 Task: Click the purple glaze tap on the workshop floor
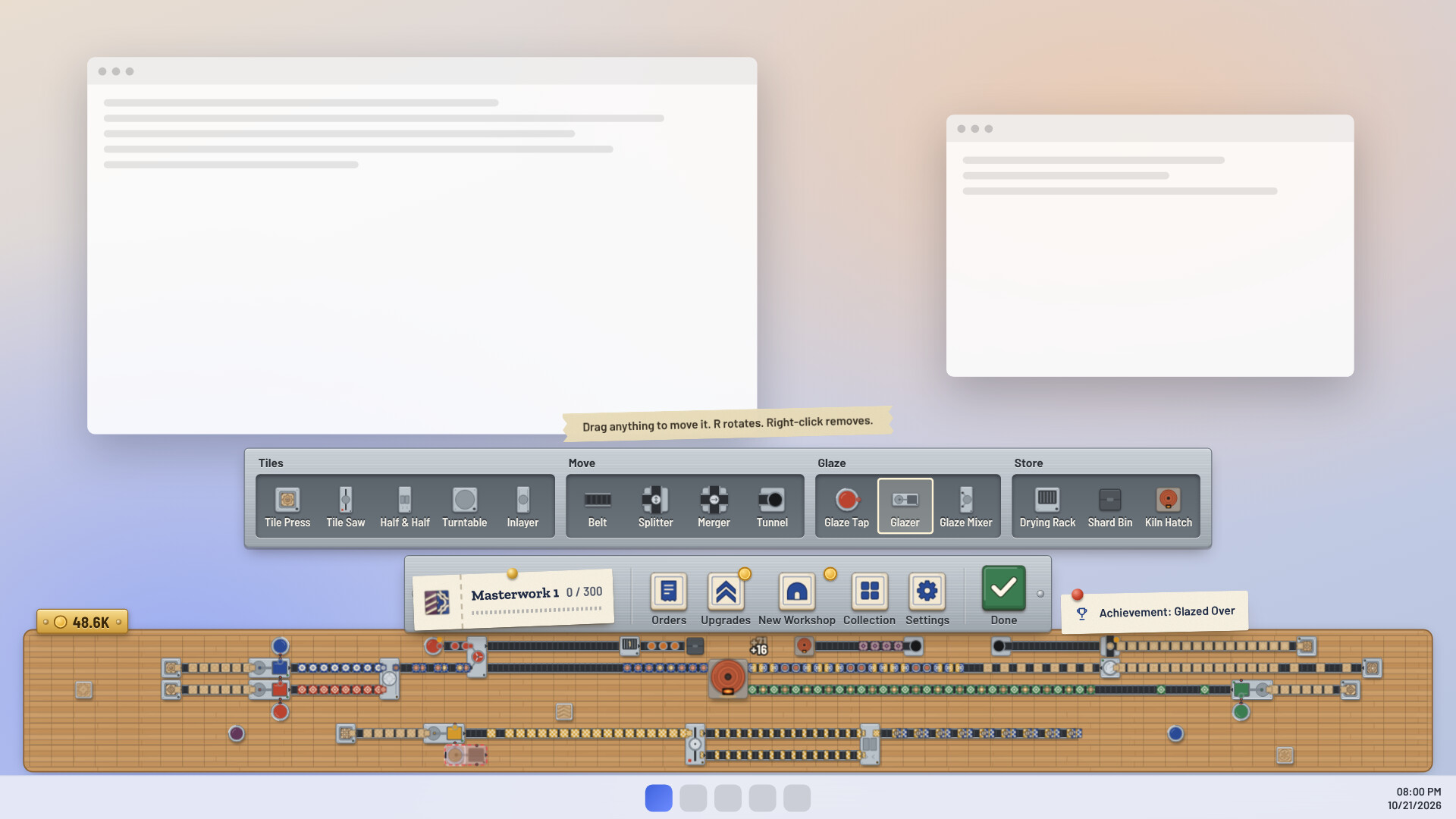coord(237,733)
